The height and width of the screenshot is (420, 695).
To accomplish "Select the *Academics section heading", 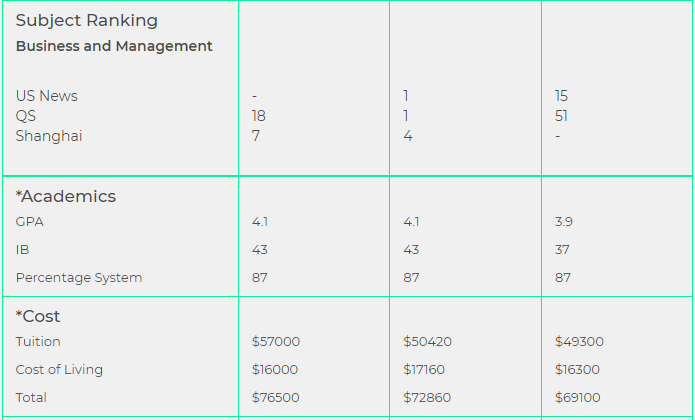I will point(66,196).
